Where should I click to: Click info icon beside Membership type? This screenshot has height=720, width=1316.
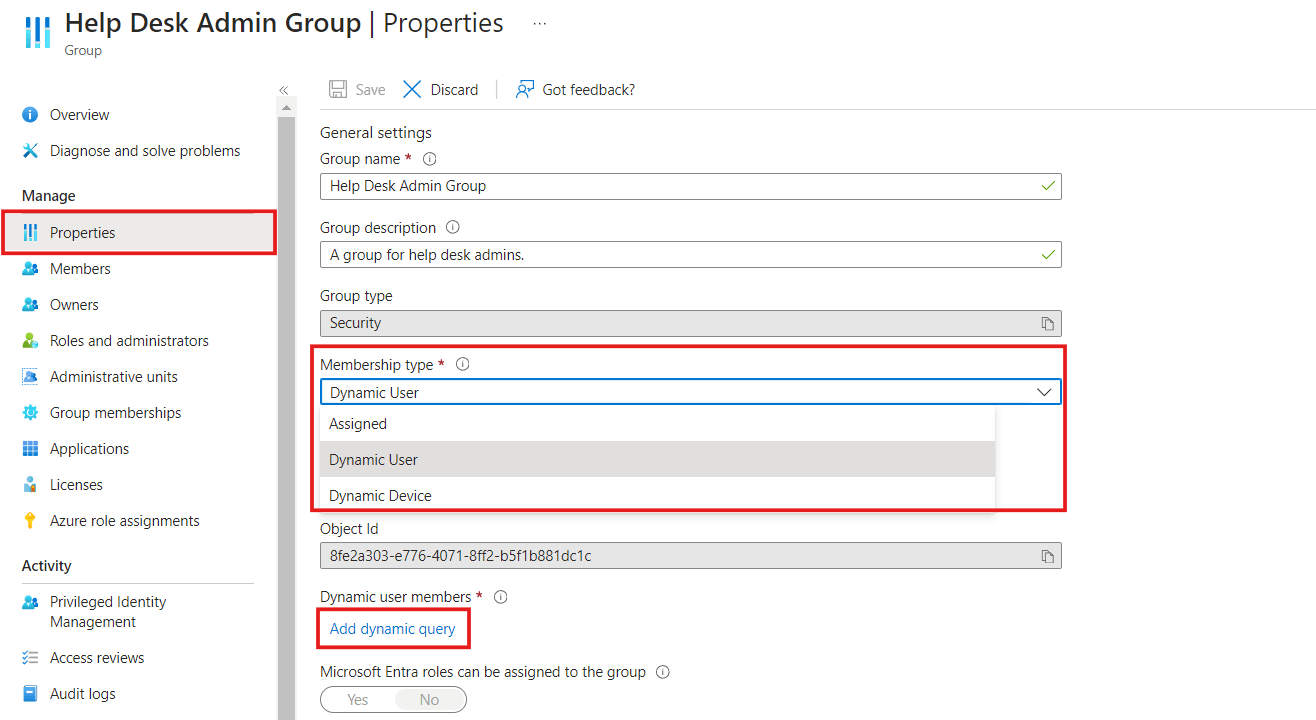click(x=462, y=365)
